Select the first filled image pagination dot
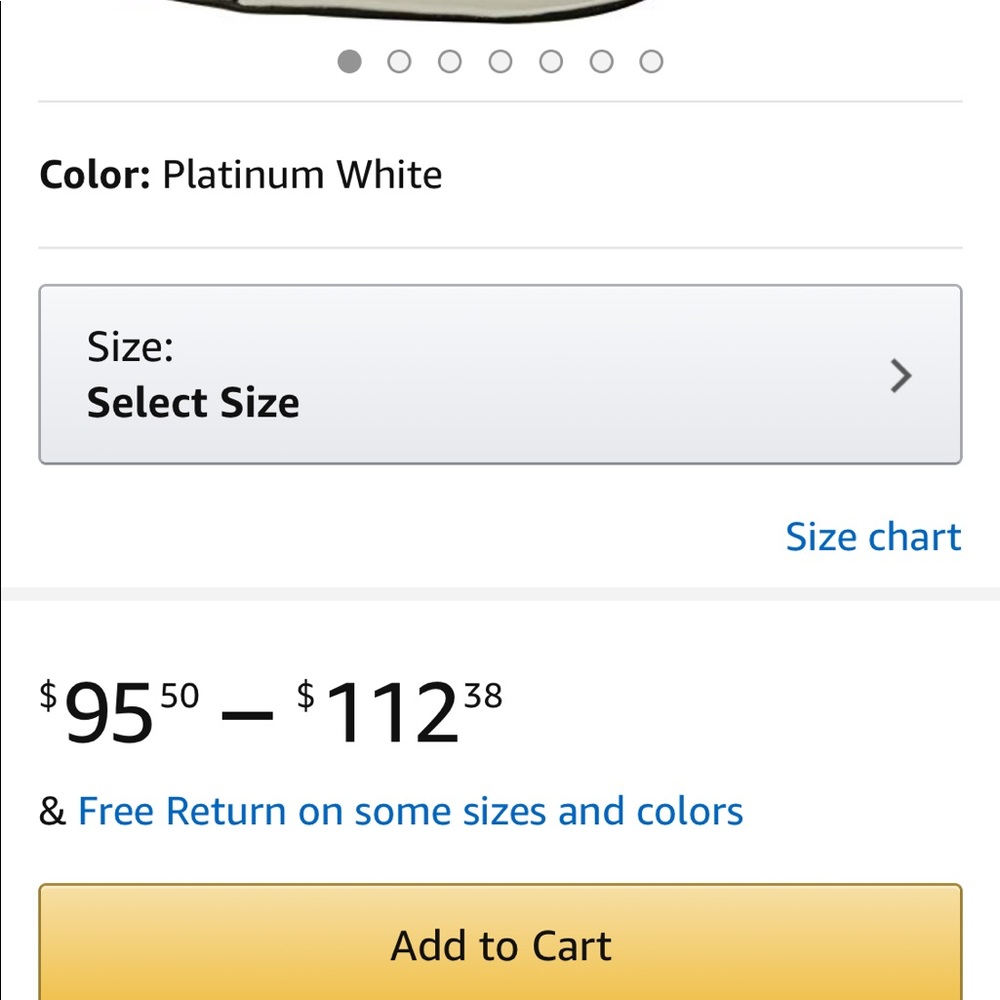 click(349, 62)
